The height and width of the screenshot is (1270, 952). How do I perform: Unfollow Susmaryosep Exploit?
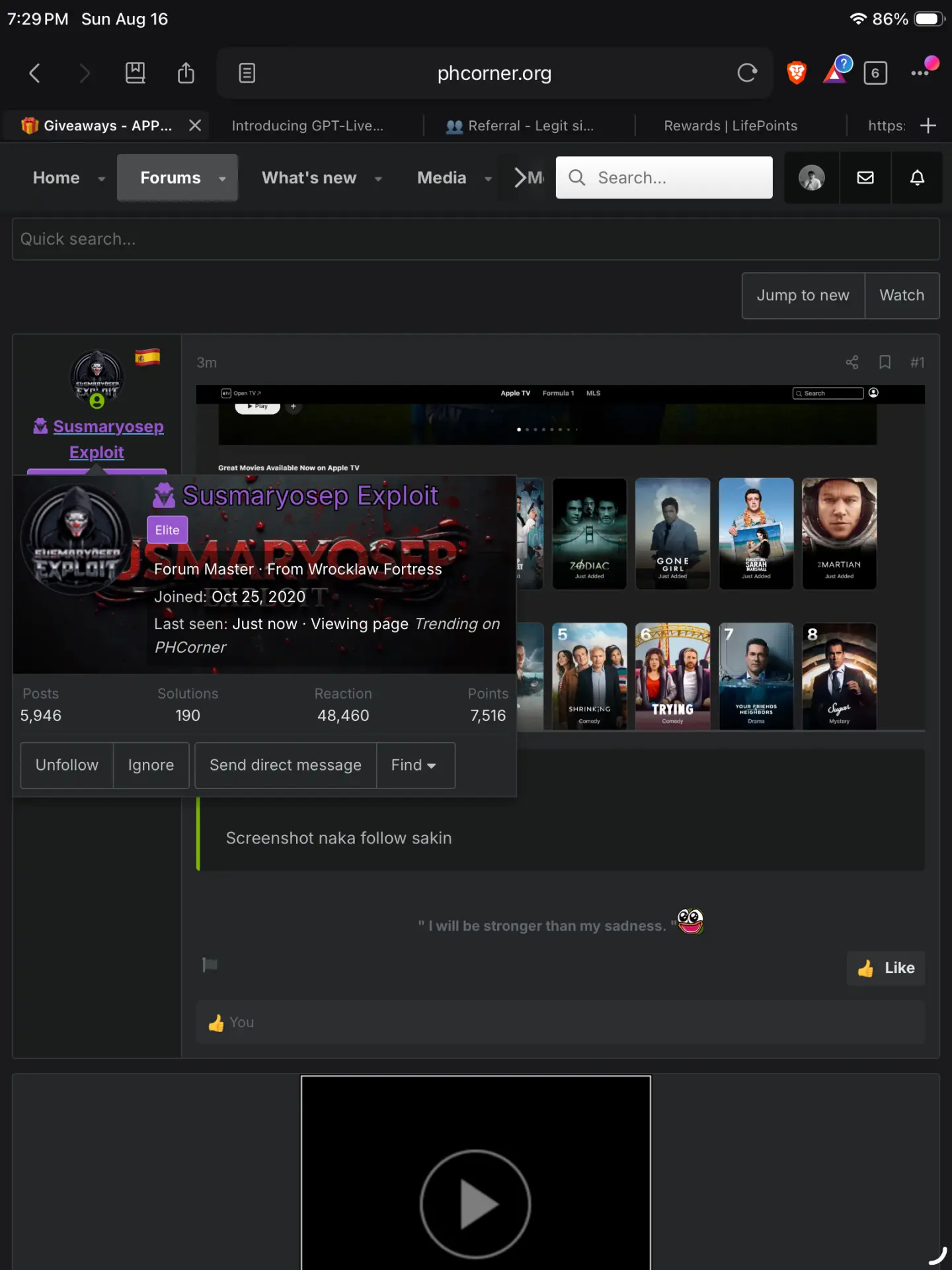(67, 765)
